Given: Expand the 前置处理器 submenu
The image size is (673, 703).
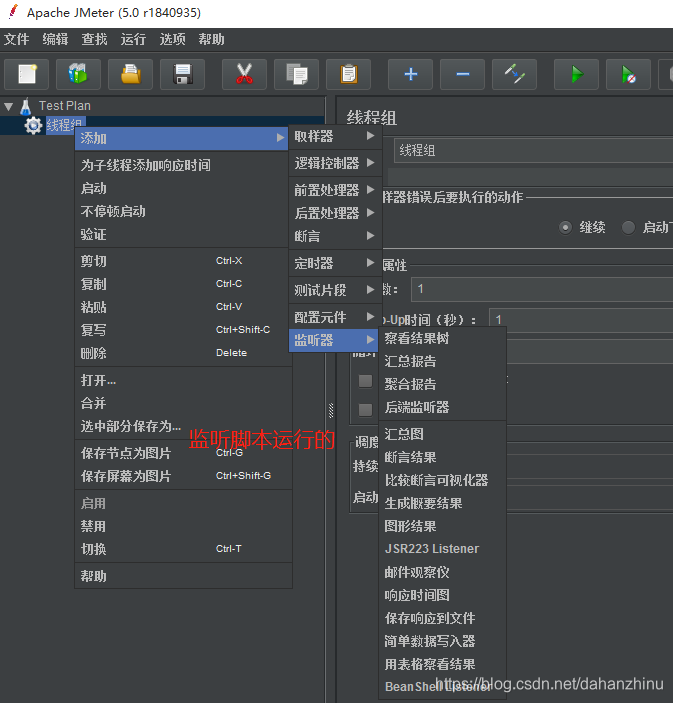Looking at the screenshot, I should (335, 190).
